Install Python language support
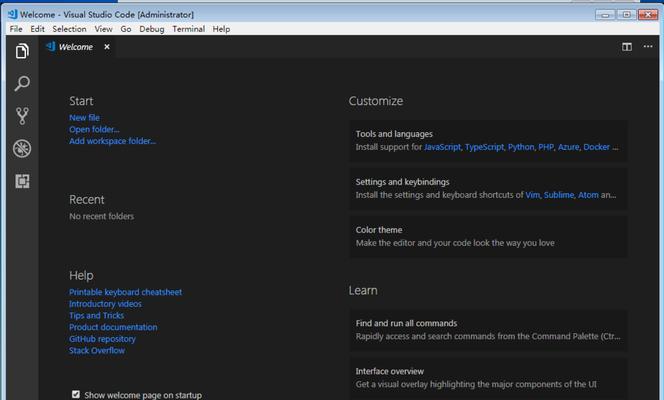The height and width of the screenshot is (400, 664). tap(521, 147)
